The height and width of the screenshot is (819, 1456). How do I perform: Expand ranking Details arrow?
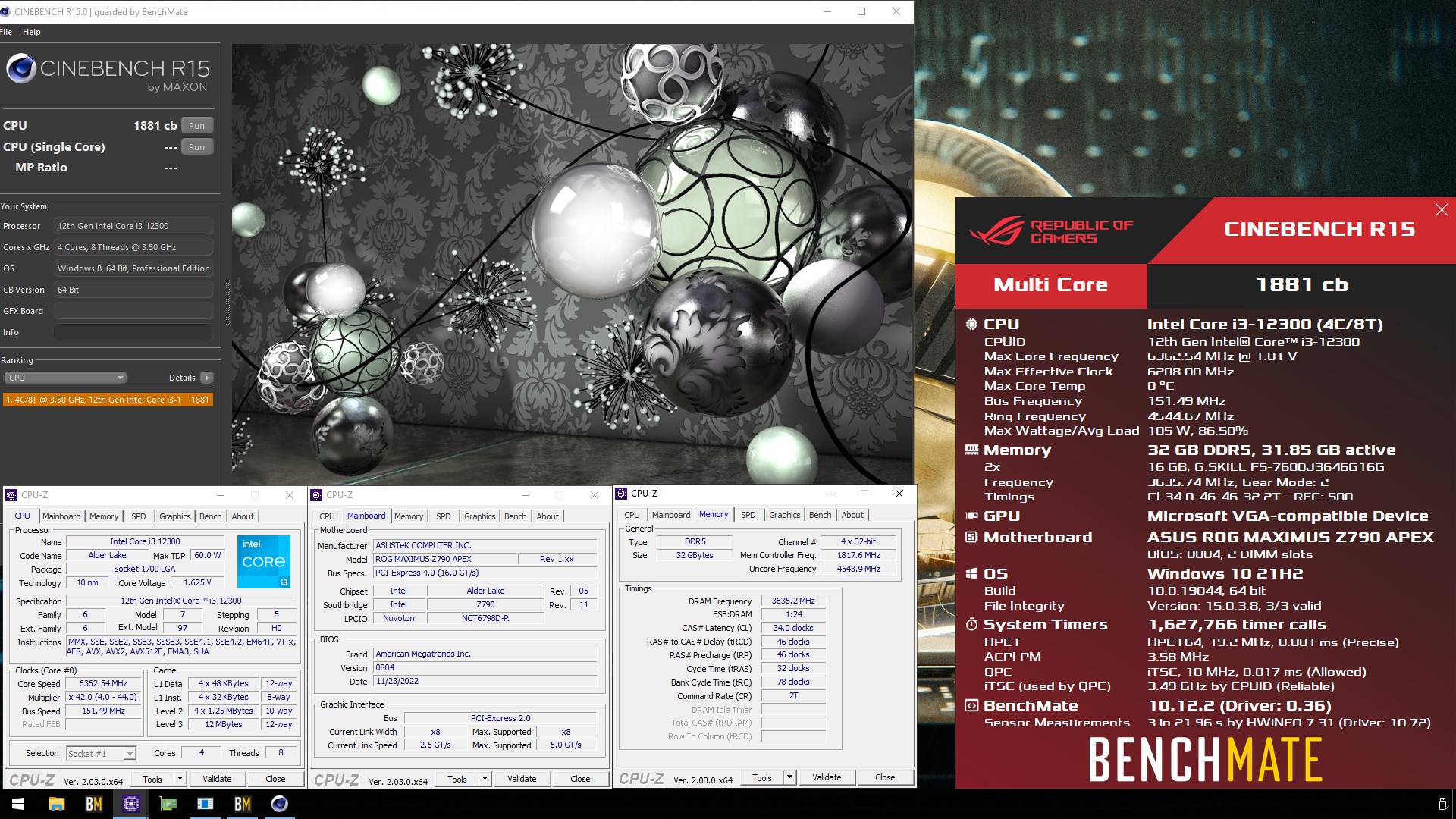pos(207,378)
